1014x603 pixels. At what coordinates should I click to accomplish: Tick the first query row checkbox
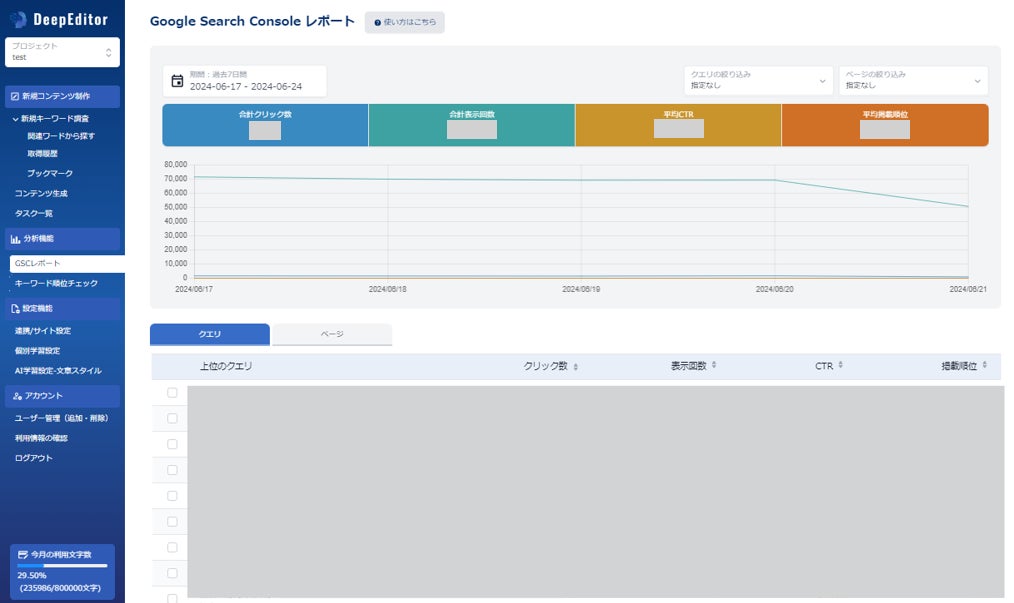(172, 393)
